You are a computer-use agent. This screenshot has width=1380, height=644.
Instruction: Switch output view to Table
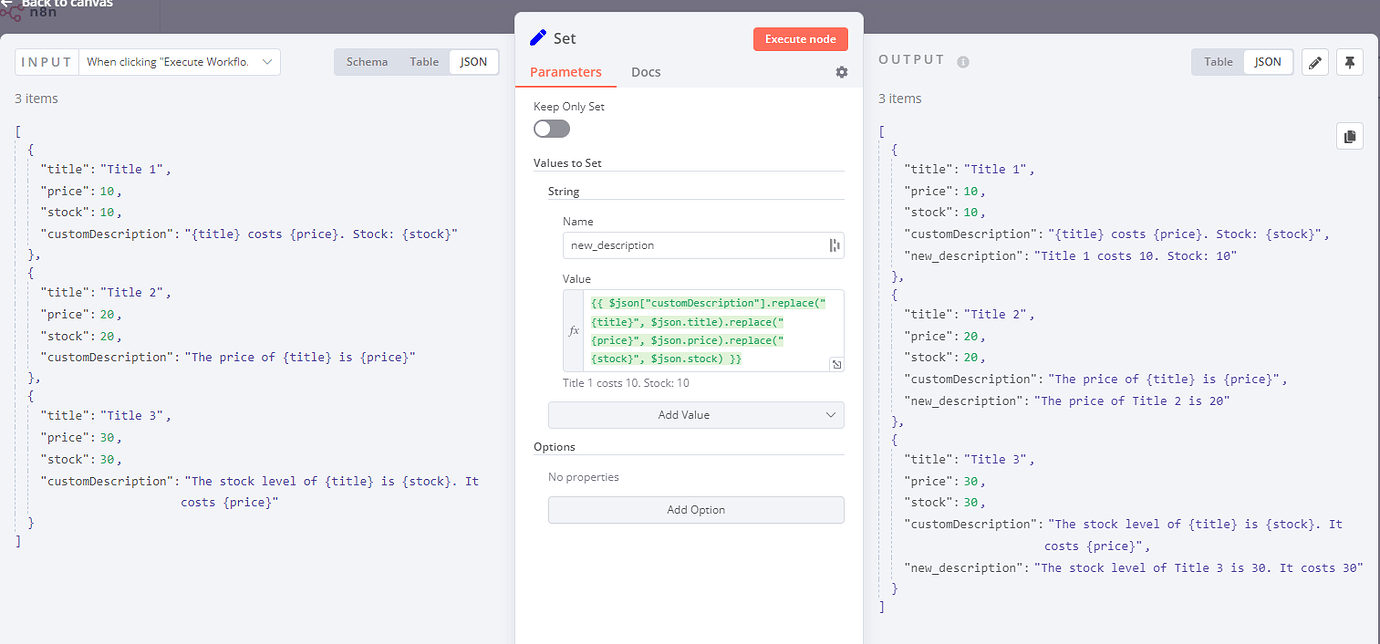pos(1217,61)
